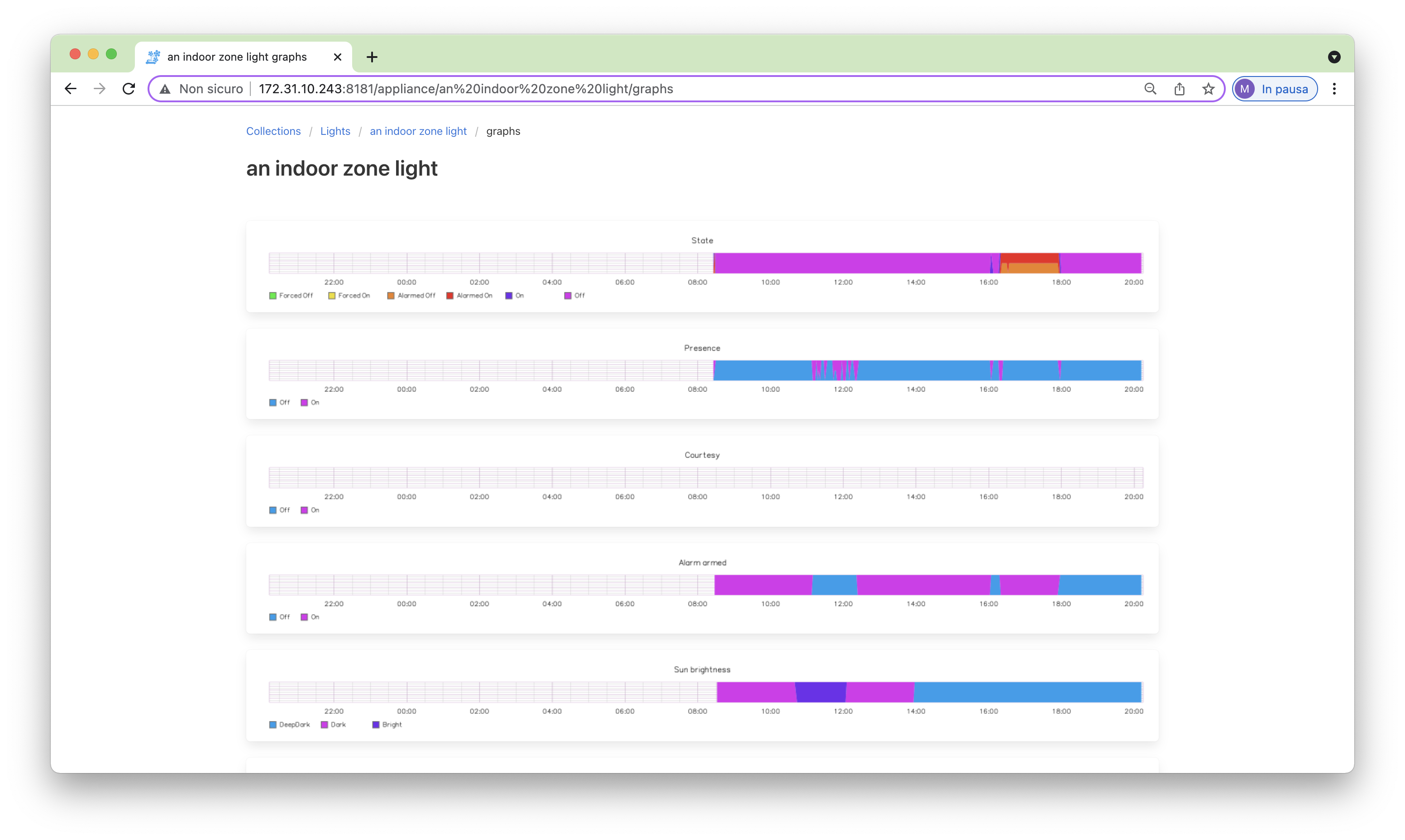This screenshot has width=1405, height=840.
Task: Expand the tab search dropdown arrow
Action: [x=1333, y=57]
